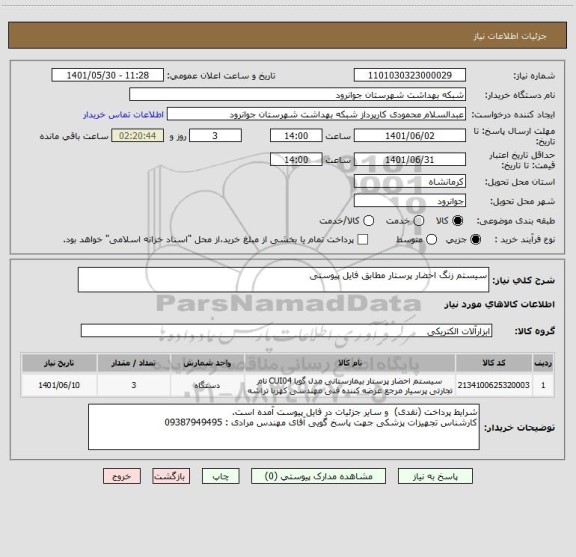Click the unit cell دستگاه

click(207, 385)
